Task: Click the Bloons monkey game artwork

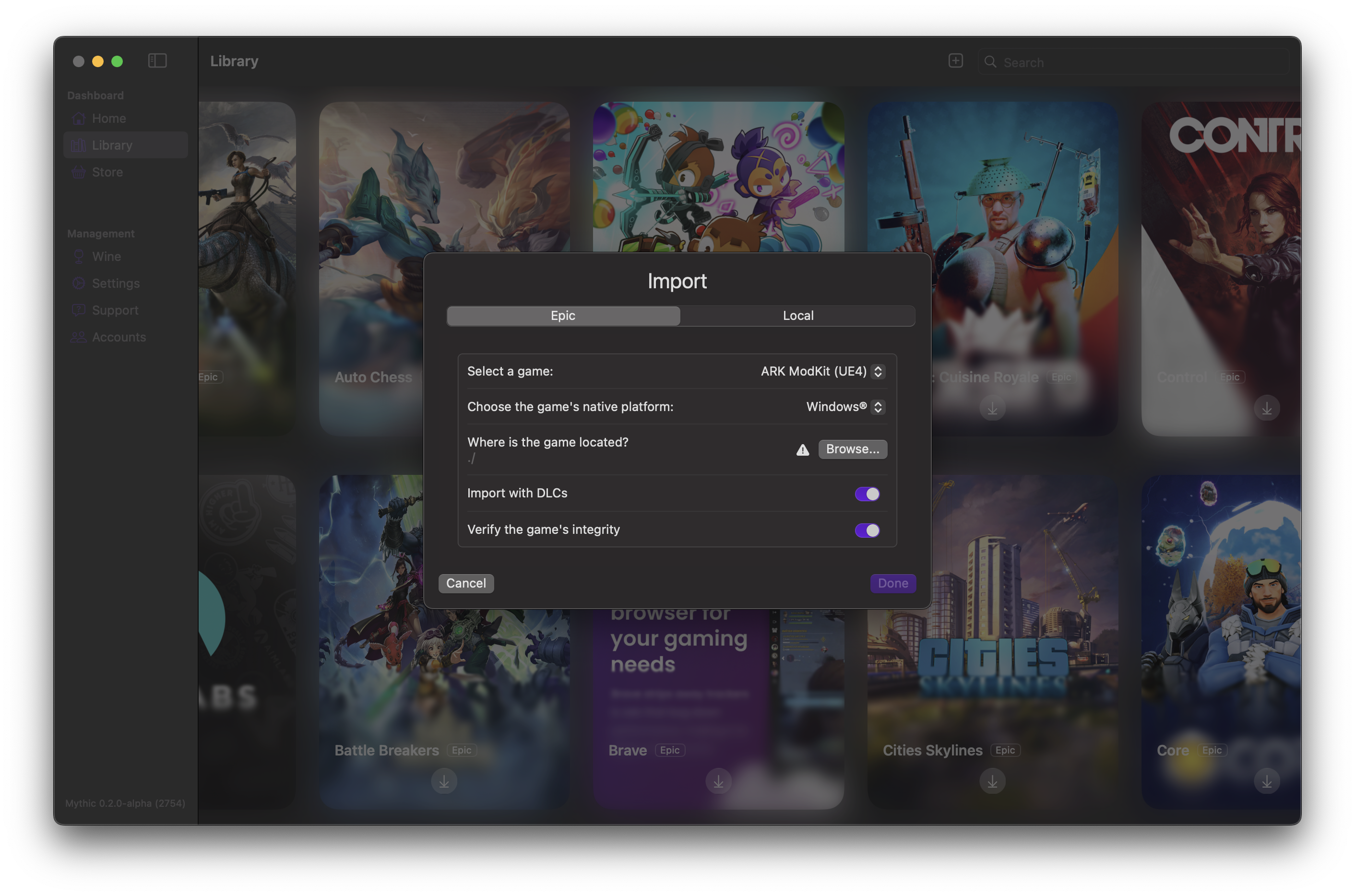Action: (718, 177)
